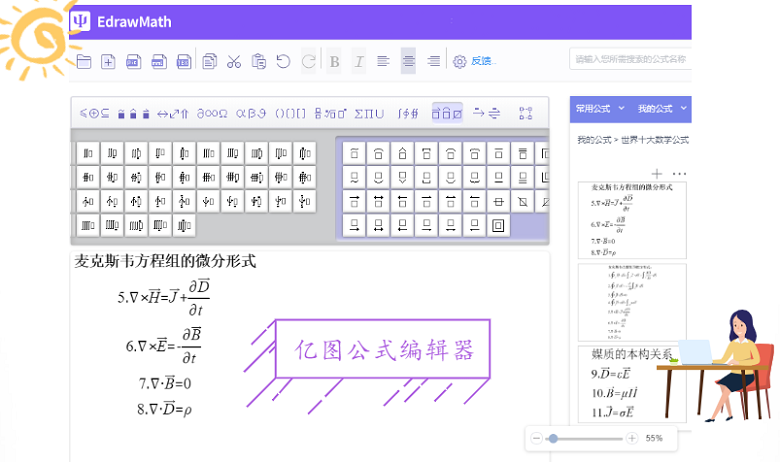This screenshot has width=780, height=462.
Task: Insert the downward pointer under template
Action: (x=402, y=177)
